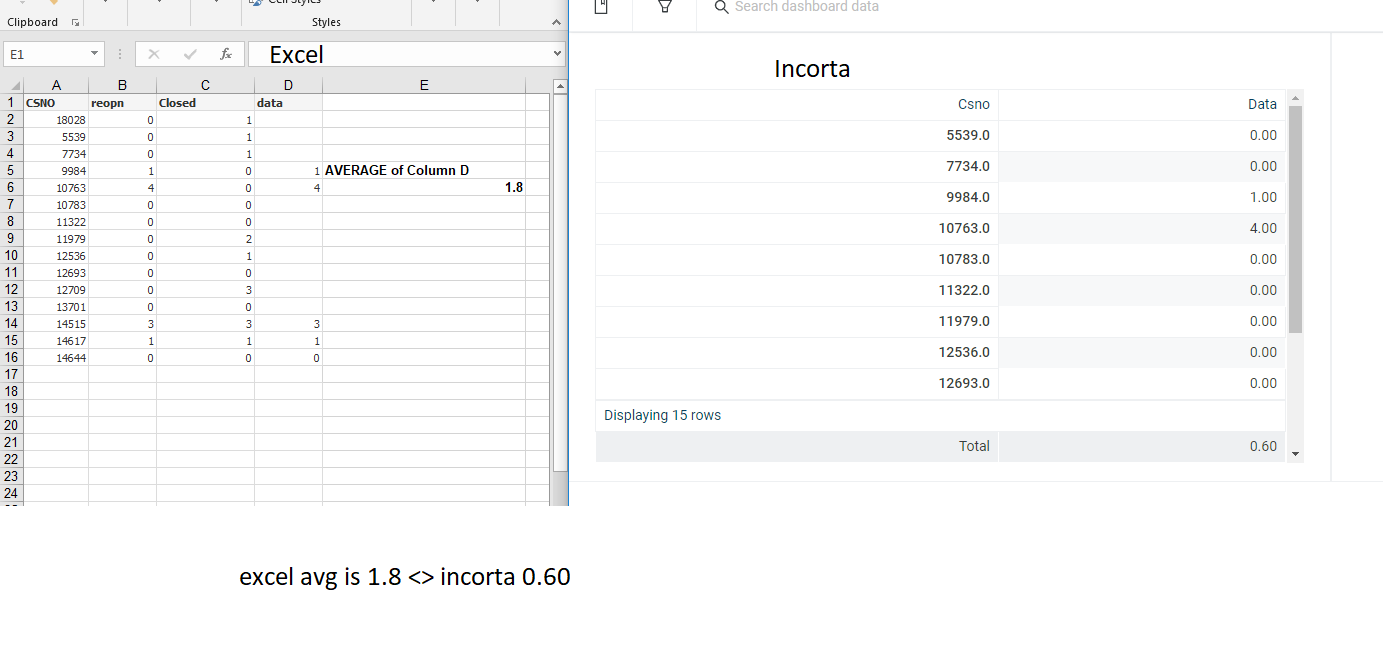
Task: Select column C header in Excel
Action: [x=205, y=86]
